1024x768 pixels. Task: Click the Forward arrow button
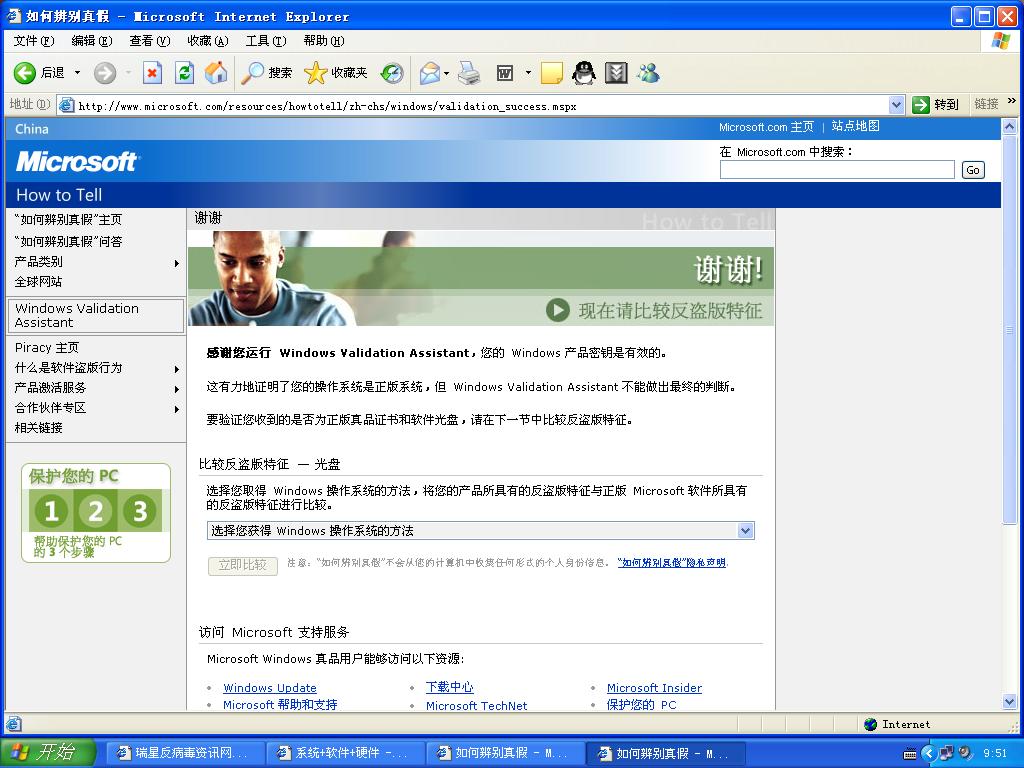tap(104, 72)
